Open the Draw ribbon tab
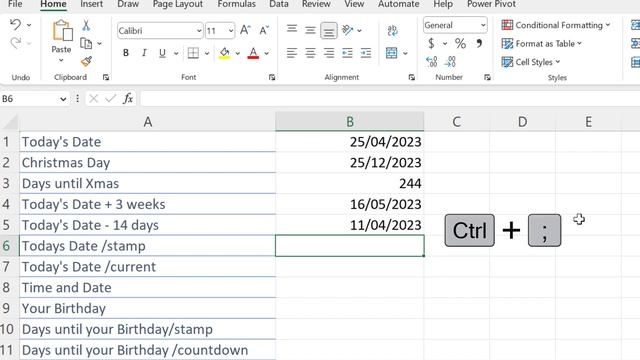 pos(128,4)
